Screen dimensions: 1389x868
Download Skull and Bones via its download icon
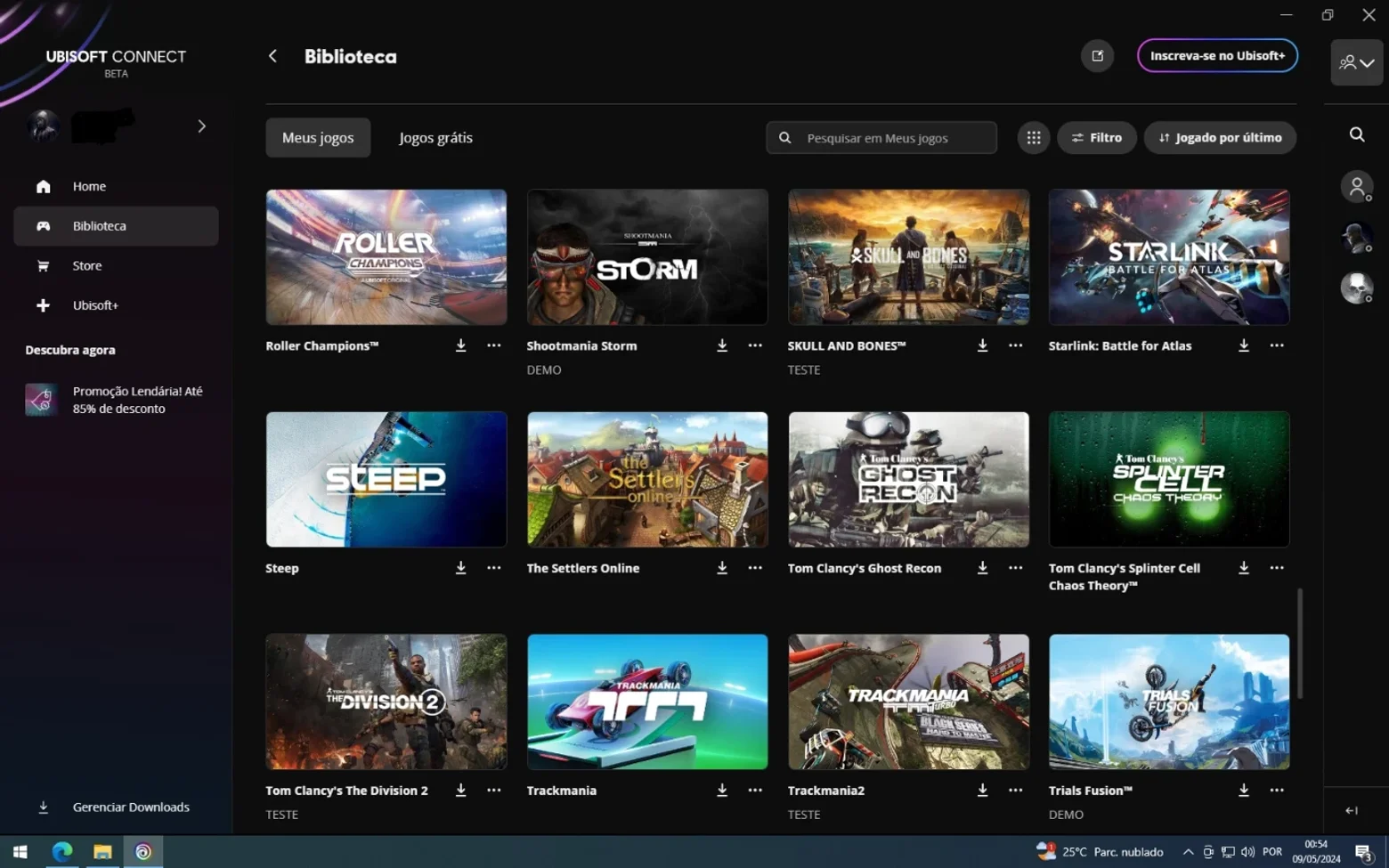[983, 345]
